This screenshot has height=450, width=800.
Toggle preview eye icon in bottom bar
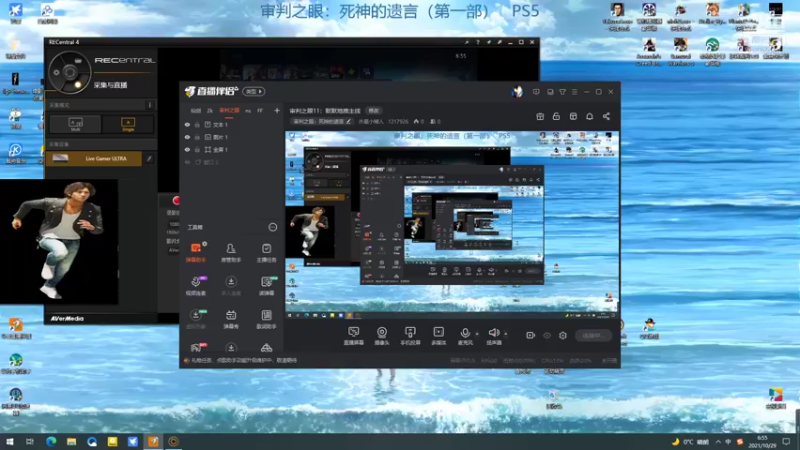546,335
